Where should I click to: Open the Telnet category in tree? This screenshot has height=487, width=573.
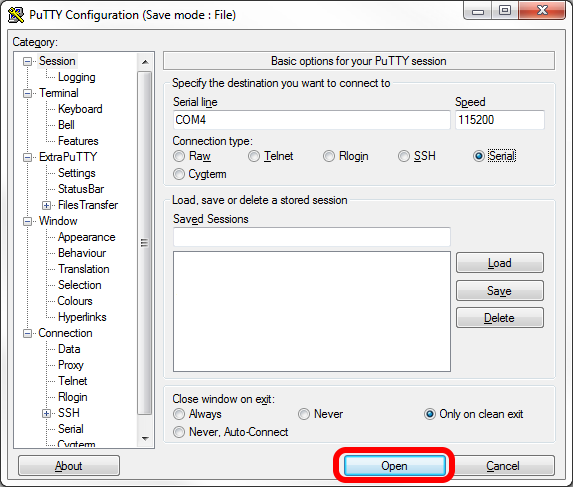[x=73, y=381]
